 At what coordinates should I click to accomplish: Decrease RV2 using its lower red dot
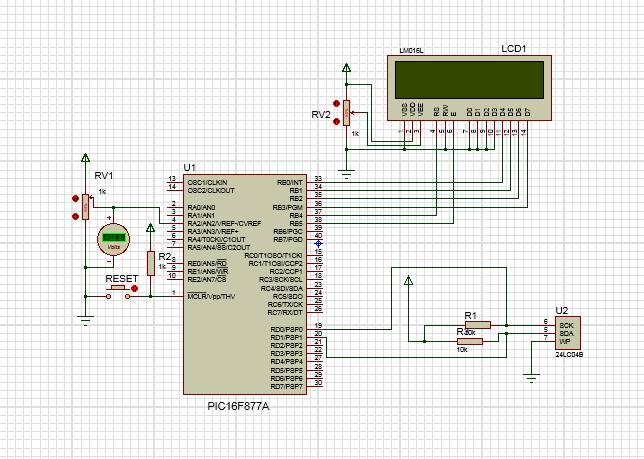(336, 121)
